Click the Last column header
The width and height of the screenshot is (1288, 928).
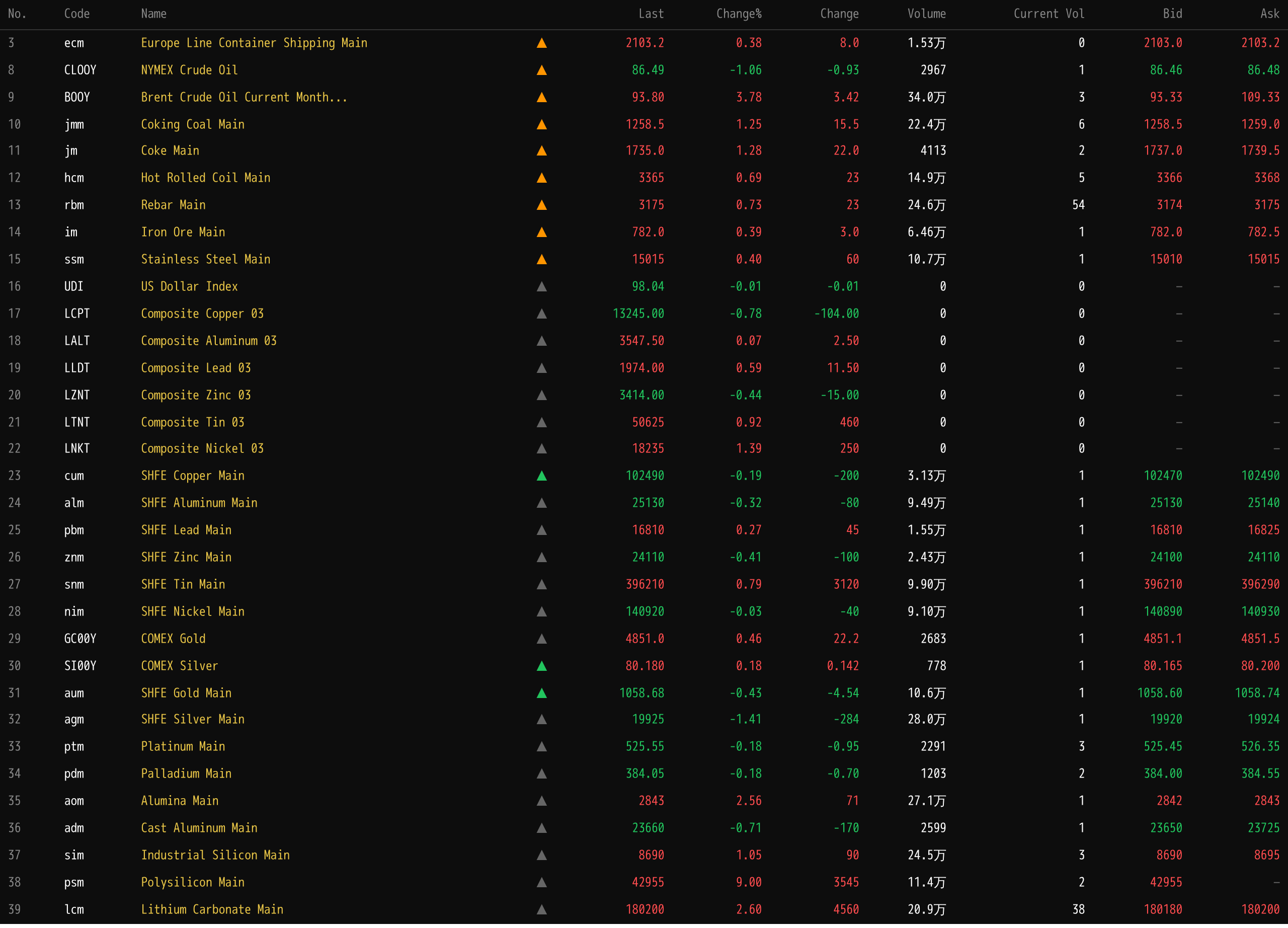[651, 14]
